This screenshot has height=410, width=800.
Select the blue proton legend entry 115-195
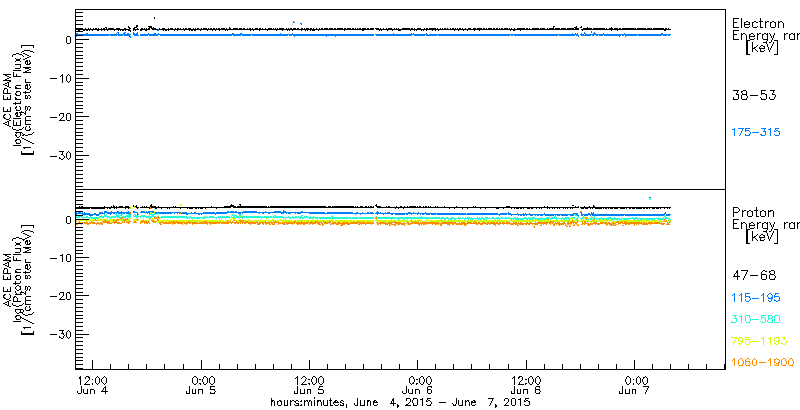pos(756,298)
